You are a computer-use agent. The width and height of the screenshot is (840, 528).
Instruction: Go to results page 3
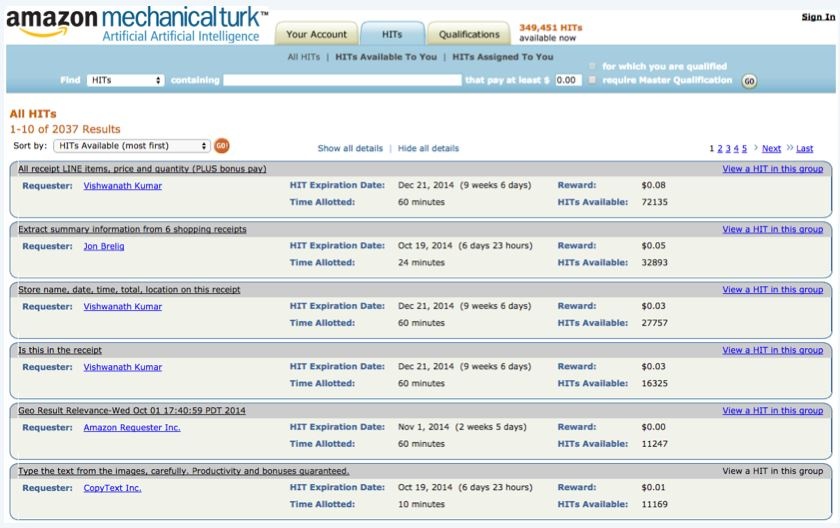coord(728,148)
